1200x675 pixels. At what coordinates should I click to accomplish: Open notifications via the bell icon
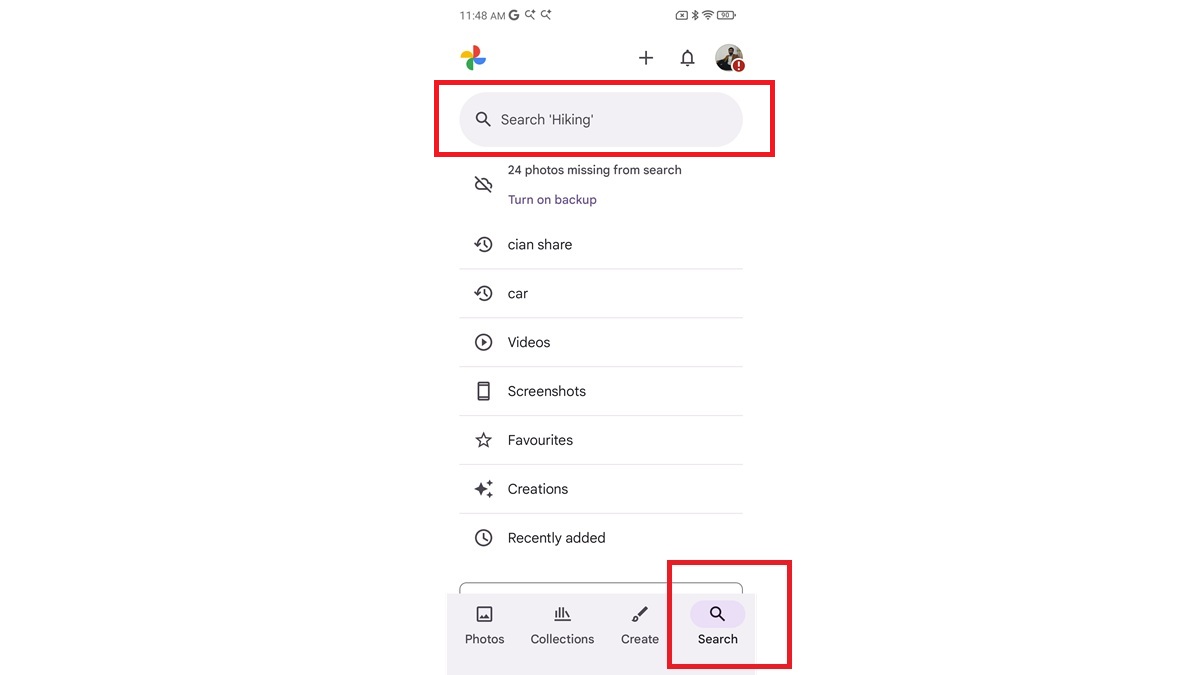(687, 58)
